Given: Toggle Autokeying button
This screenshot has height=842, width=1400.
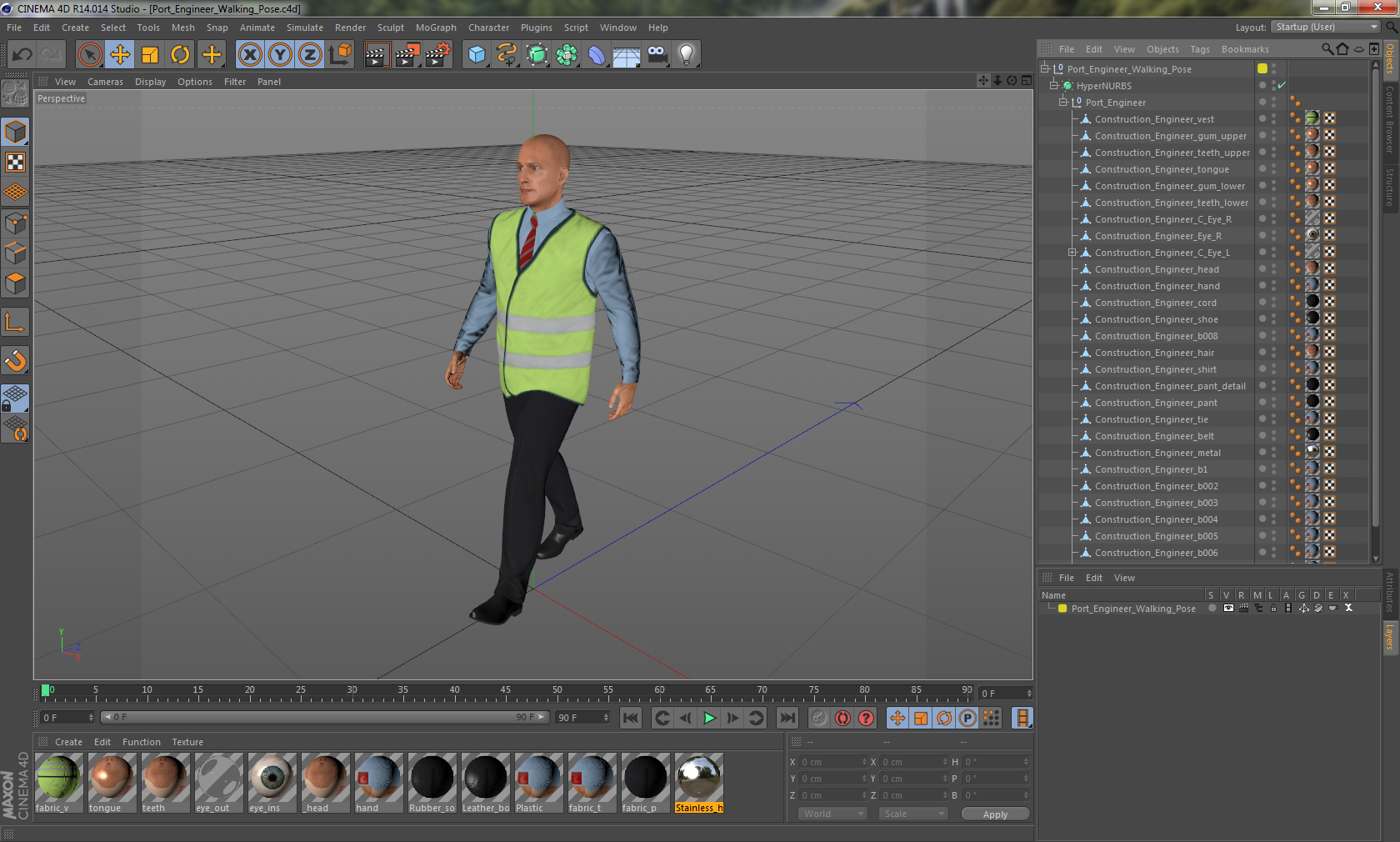Looking at the screenshot, I should (x=842, y=718).
